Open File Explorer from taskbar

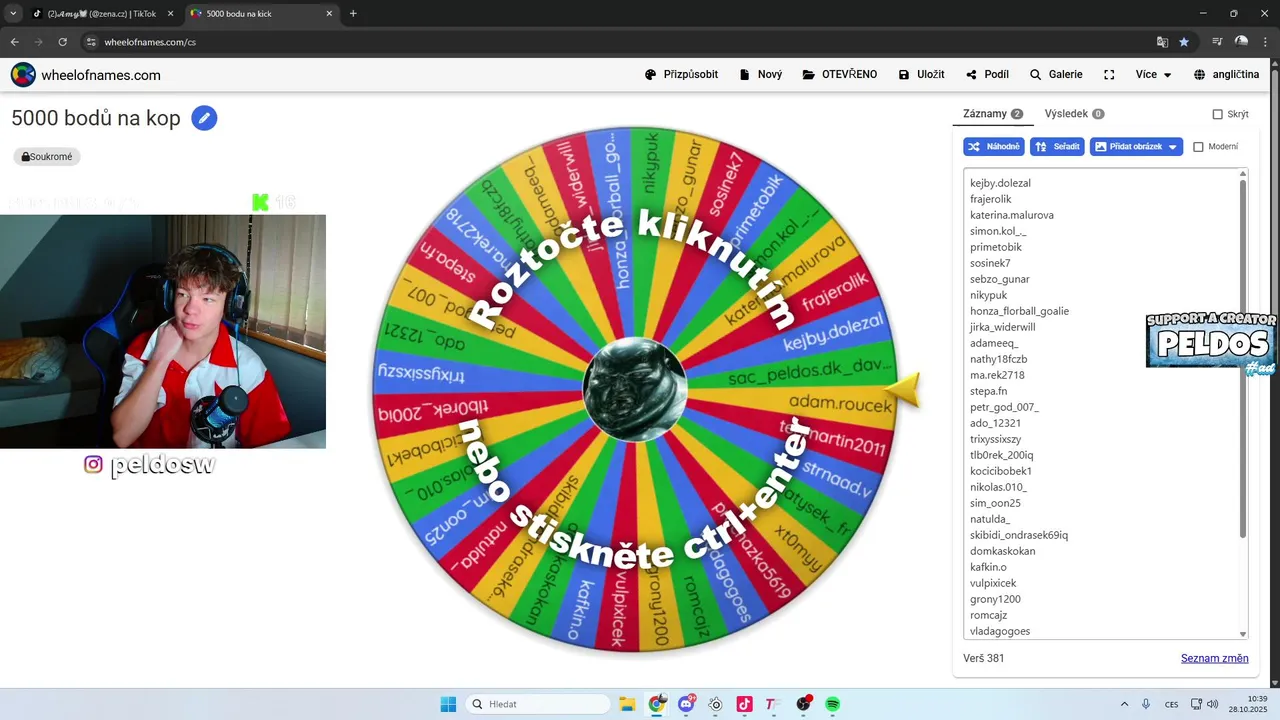click(x=627, y=704)
